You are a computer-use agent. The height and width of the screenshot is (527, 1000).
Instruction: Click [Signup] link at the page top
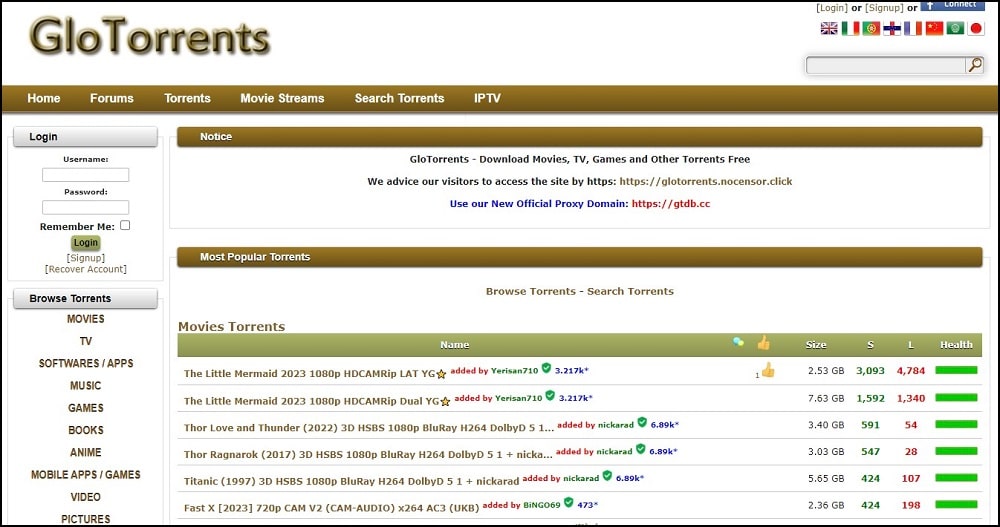(884, 8)
